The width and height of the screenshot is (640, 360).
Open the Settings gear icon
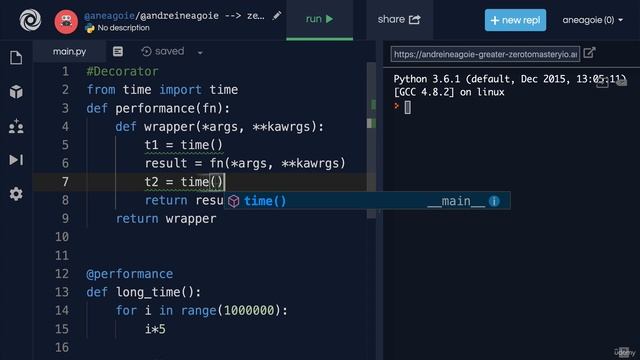[16, 194]
